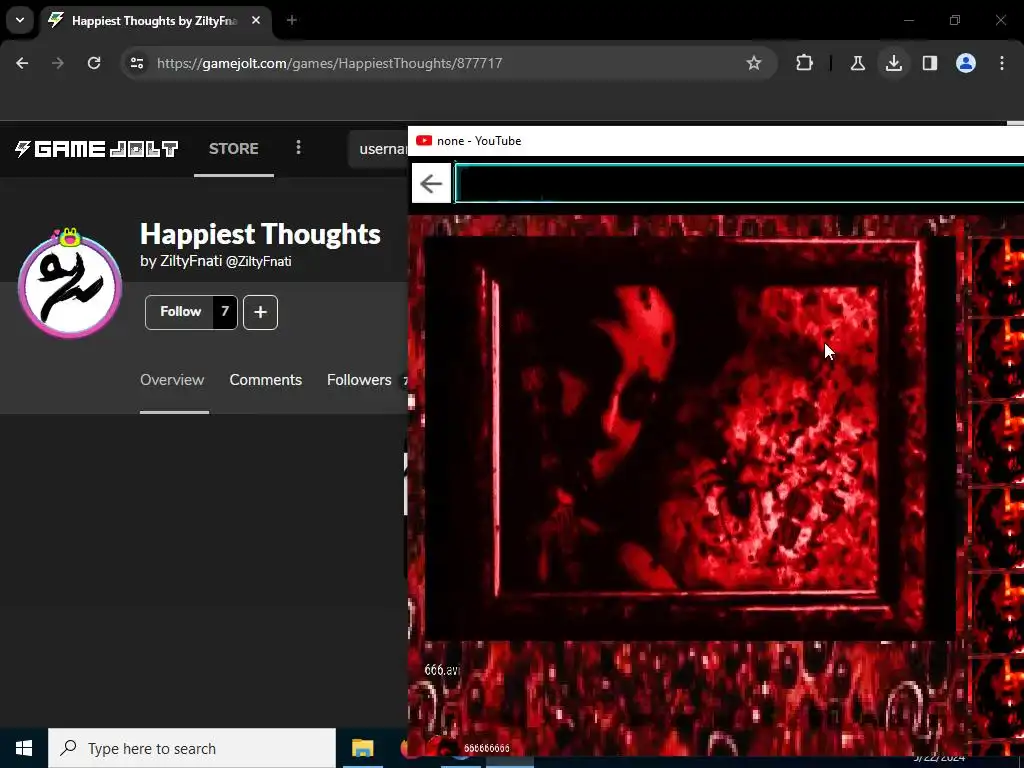Click the black address field in popup window
Image resolution: width=1024 pixels, height=768 pixels.
(739, 184)
